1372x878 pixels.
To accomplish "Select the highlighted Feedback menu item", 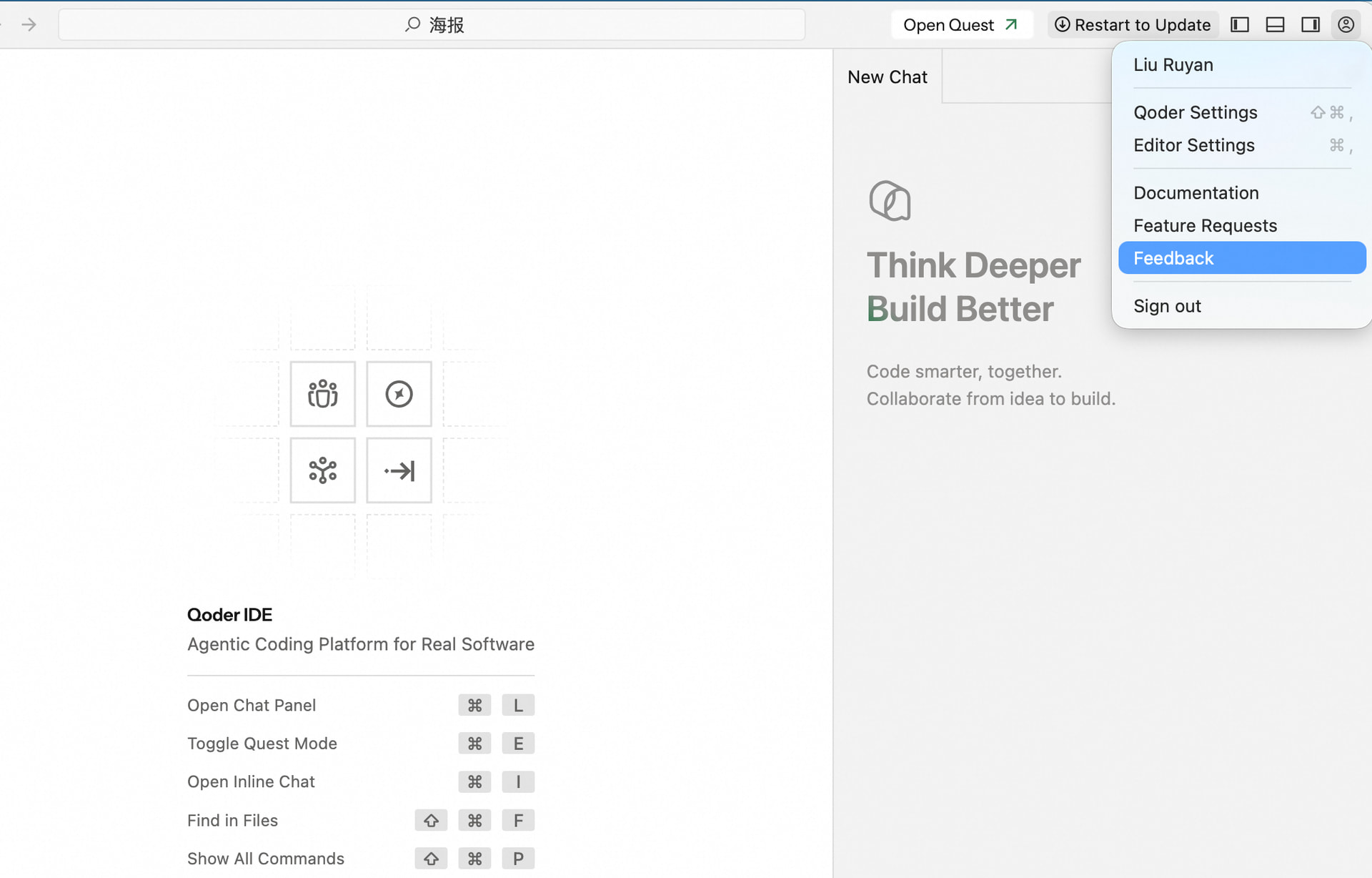I will (1242, 258).
